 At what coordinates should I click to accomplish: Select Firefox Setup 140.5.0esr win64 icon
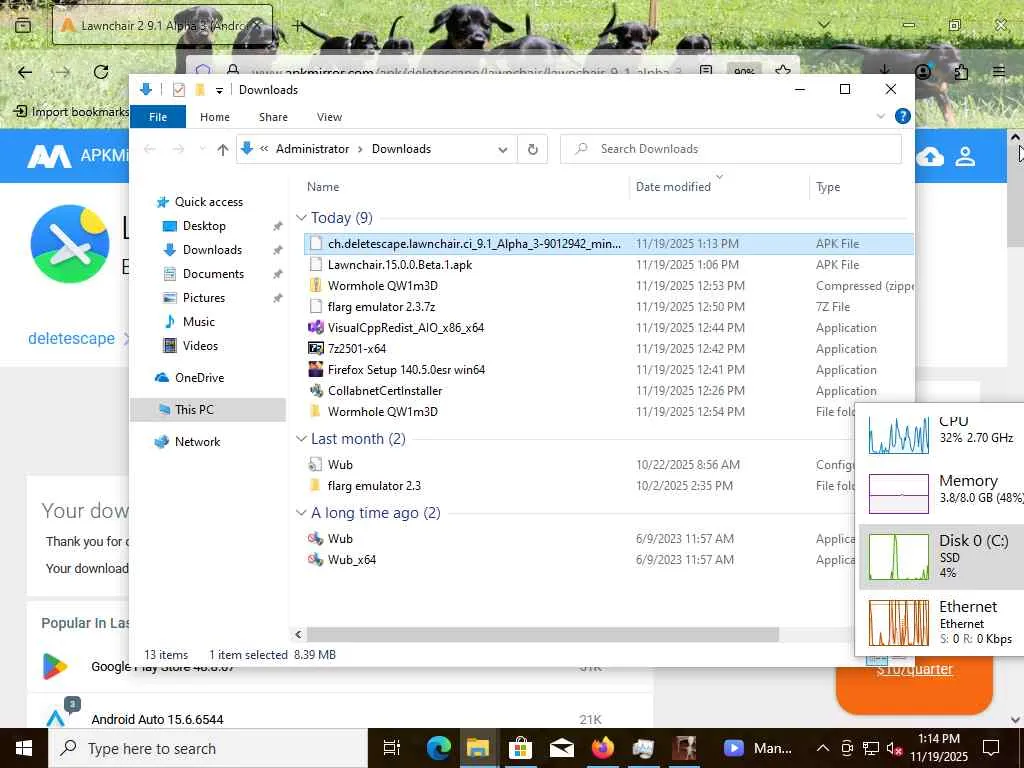click(x=316, y=369)
